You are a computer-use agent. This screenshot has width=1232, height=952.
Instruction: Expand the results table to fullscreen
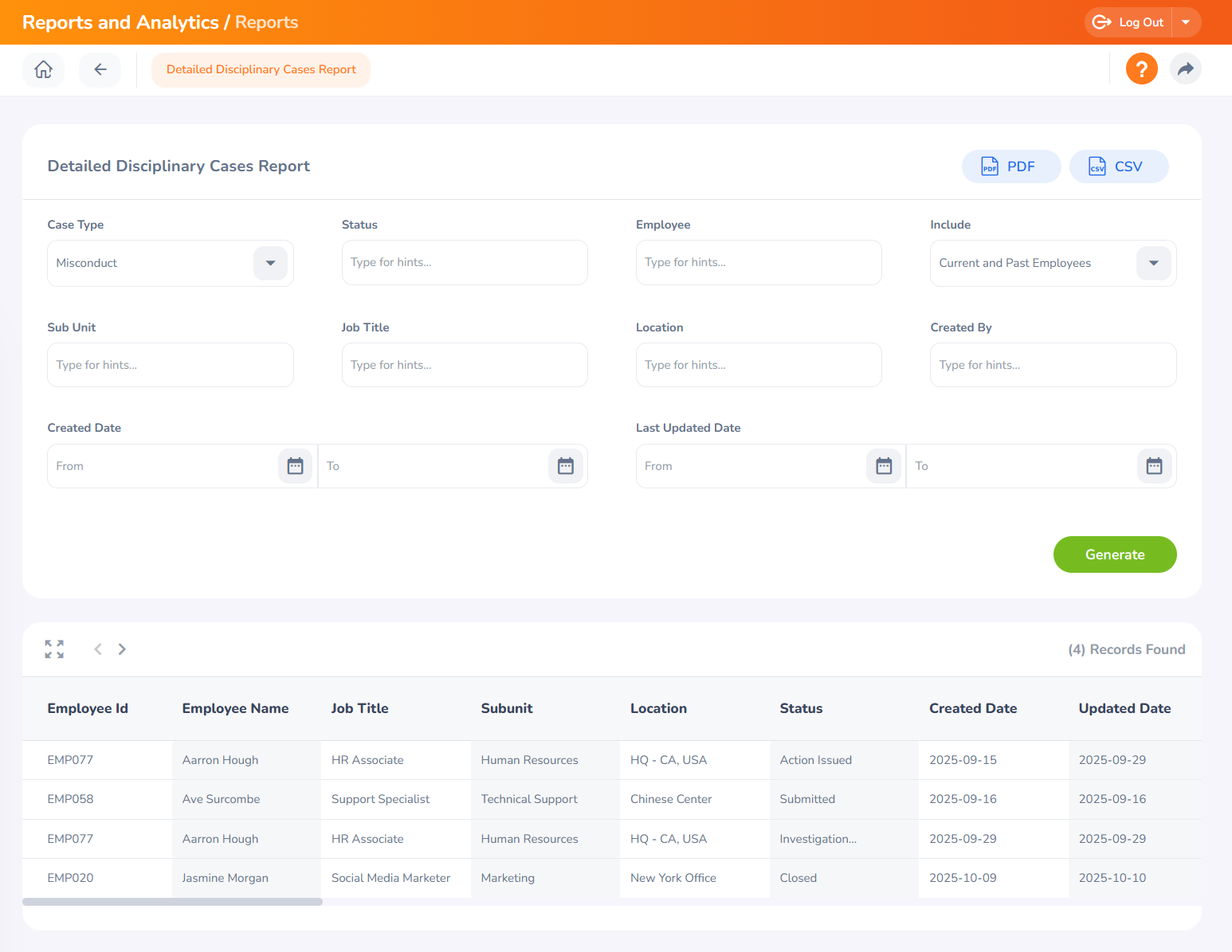[53, 648]
